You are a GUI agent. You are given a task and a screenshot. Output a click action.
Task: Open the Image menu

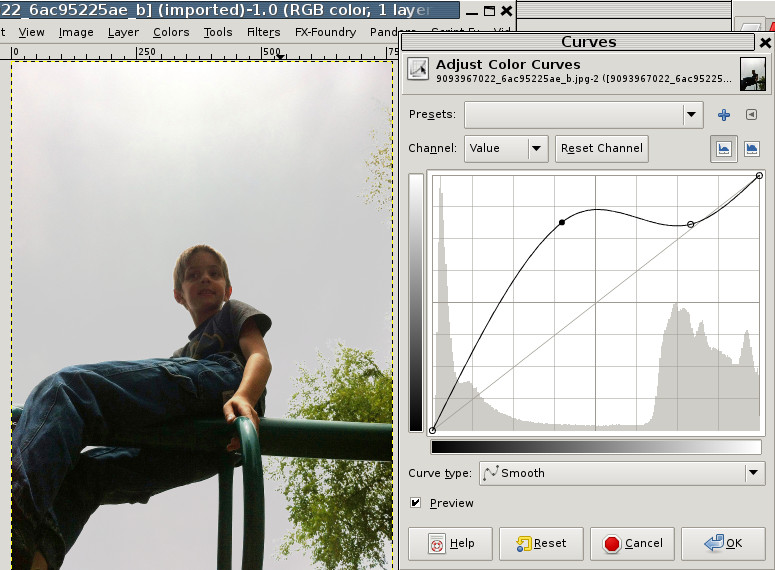[76, 32]
